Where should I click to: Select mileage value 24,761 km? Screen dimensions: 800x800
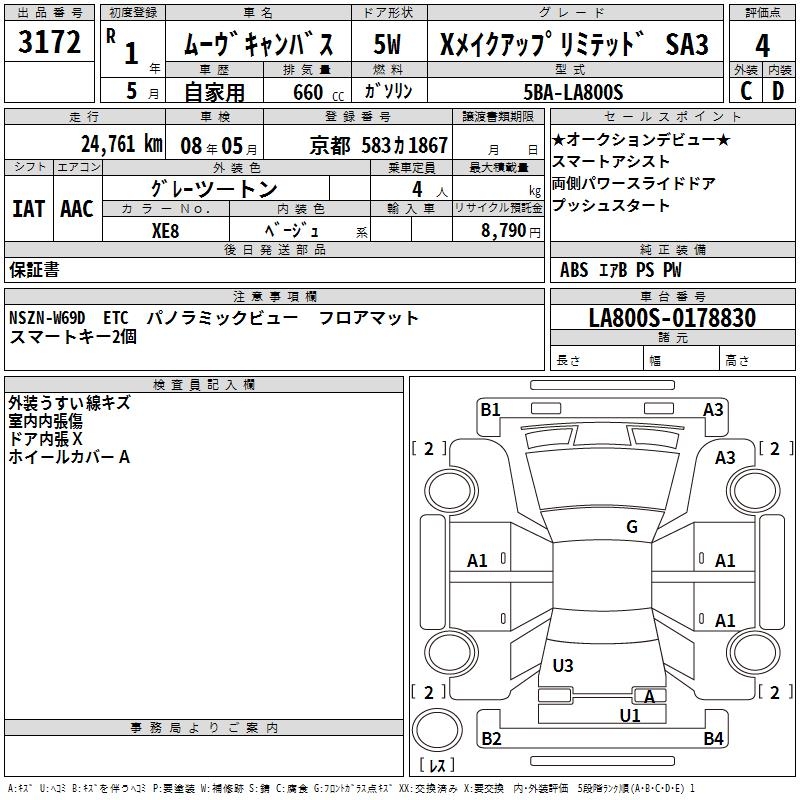(x=122, y=144)
